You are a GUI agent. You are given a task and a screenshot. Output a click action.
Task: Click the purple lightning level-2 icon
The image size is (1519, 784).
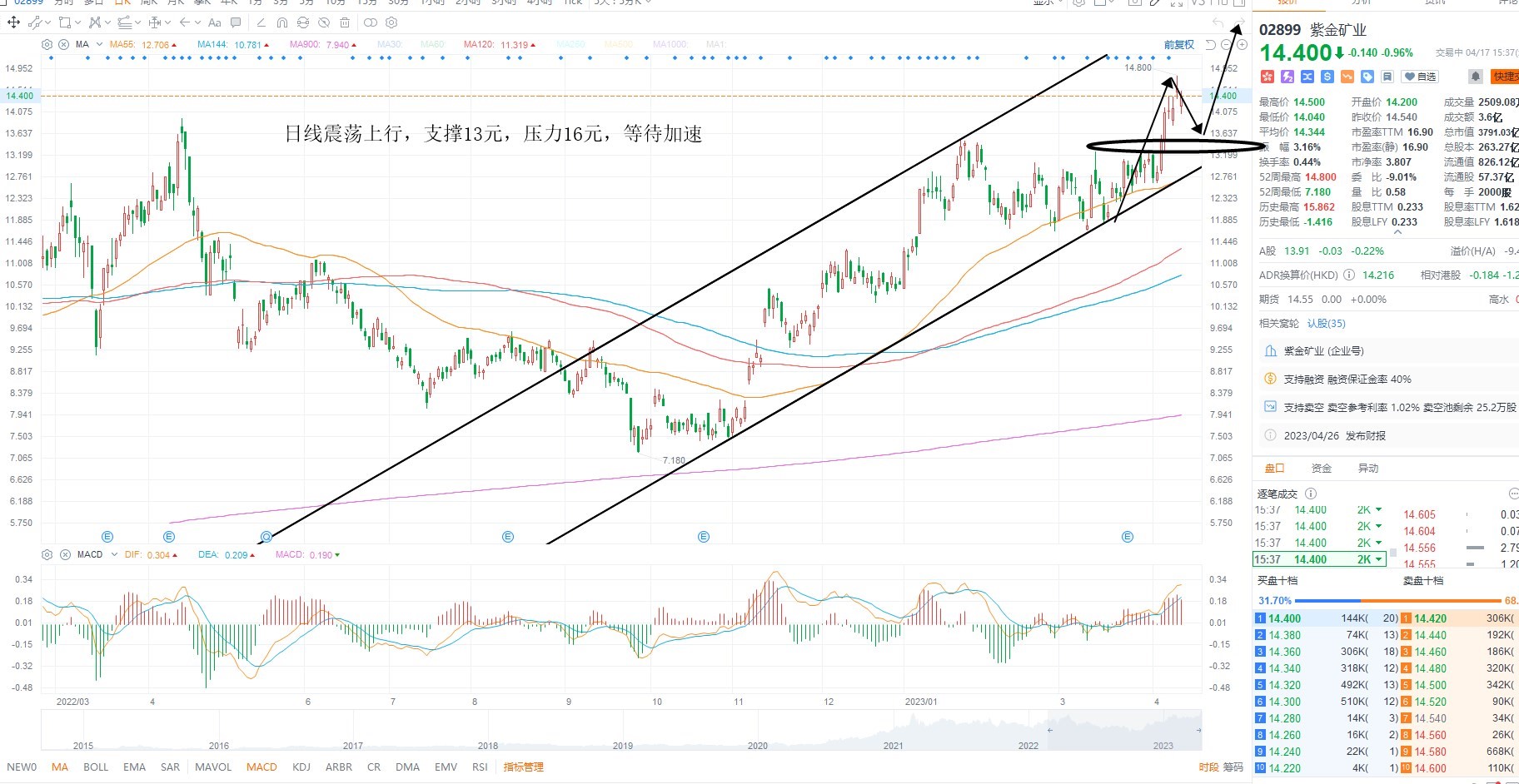[1287, 77]
